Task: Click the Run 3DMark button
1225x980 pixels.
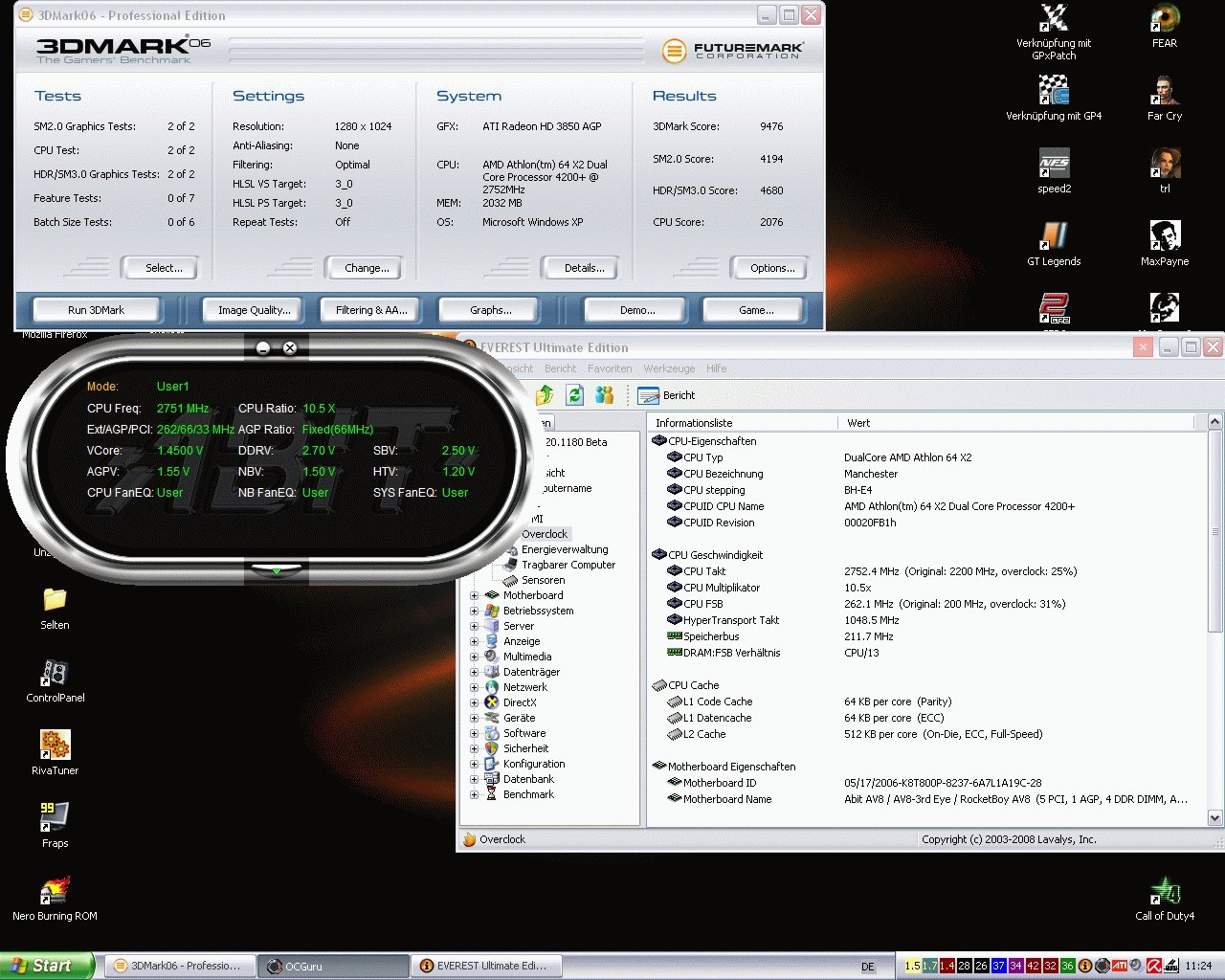Action: coord(96,310)
